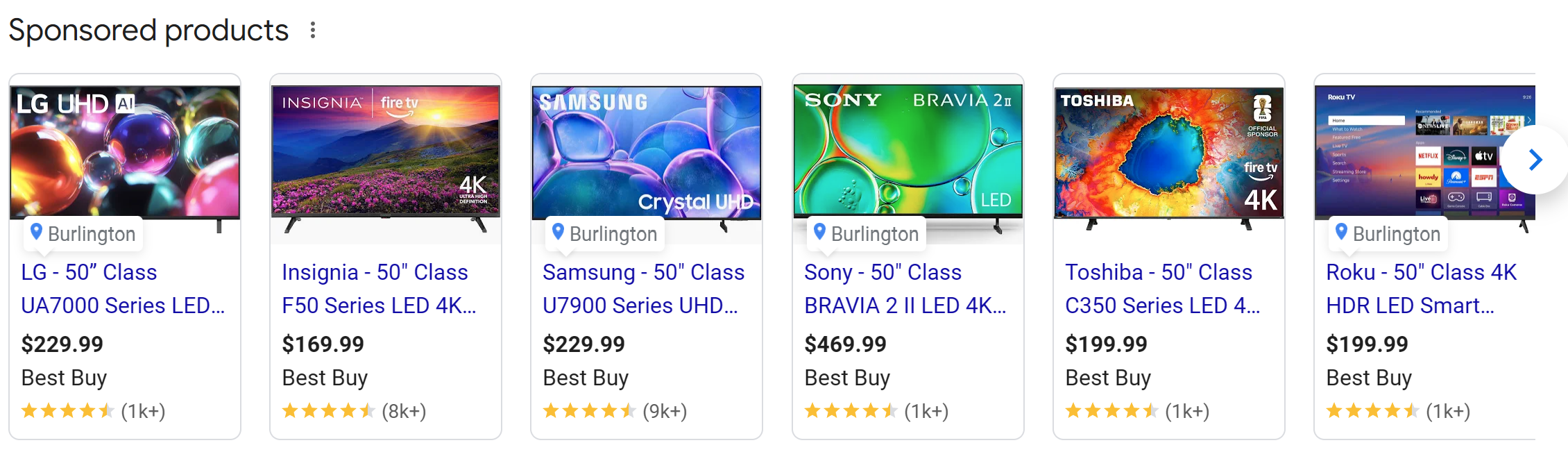Open the Insignia 50" Class F50 link

[x=379, y=289]
